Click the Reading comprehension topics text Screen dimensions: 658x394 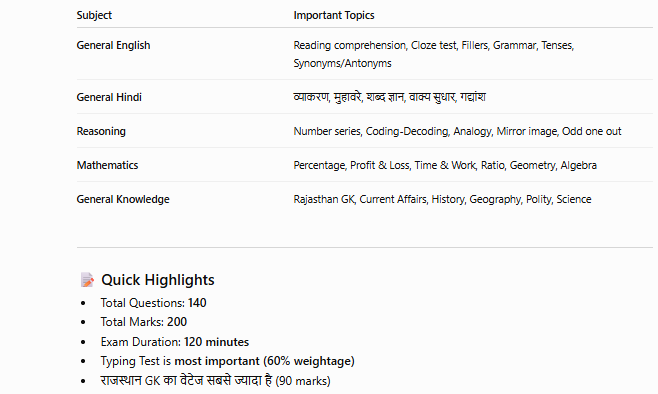click(433, 45)
